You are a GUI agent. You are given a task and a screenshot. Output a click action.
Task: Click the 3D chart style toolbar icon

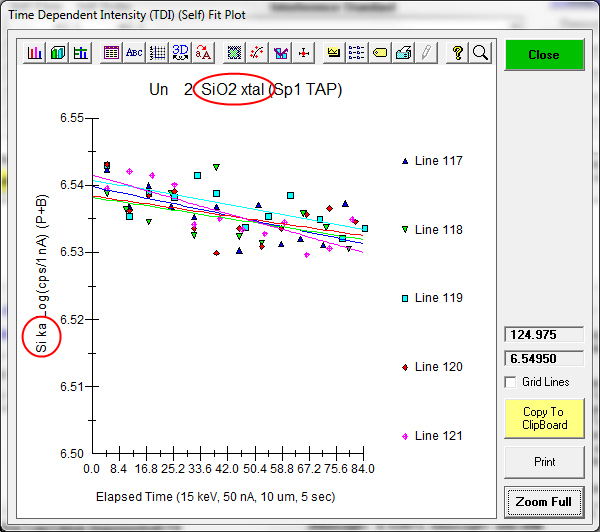pos(58,53)
